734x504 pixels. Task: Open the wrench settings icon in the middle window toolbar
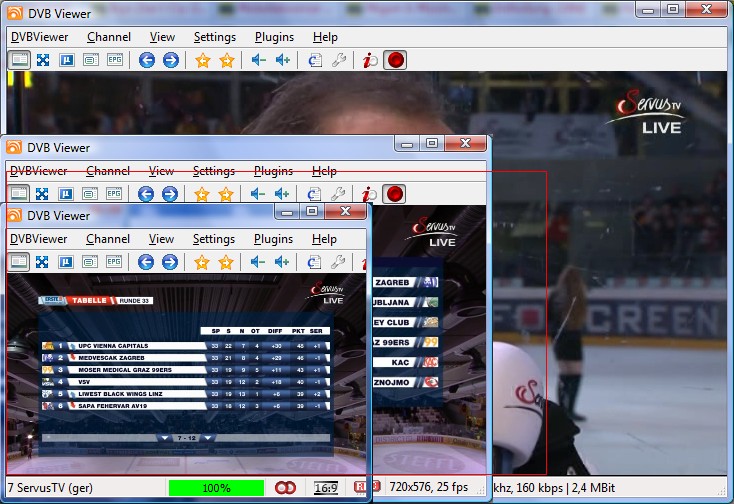click(338, 194)
